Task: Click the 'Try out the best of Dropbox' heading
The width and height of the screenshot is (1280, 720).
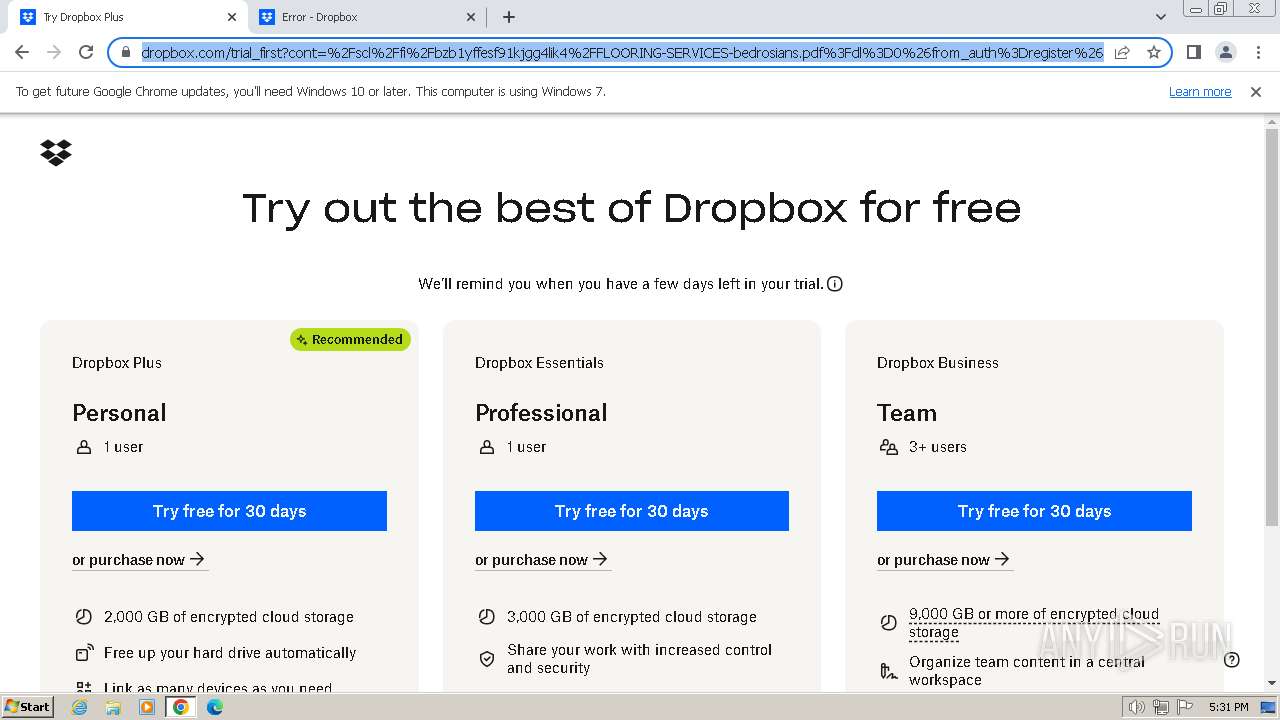Action: point(632,208)
